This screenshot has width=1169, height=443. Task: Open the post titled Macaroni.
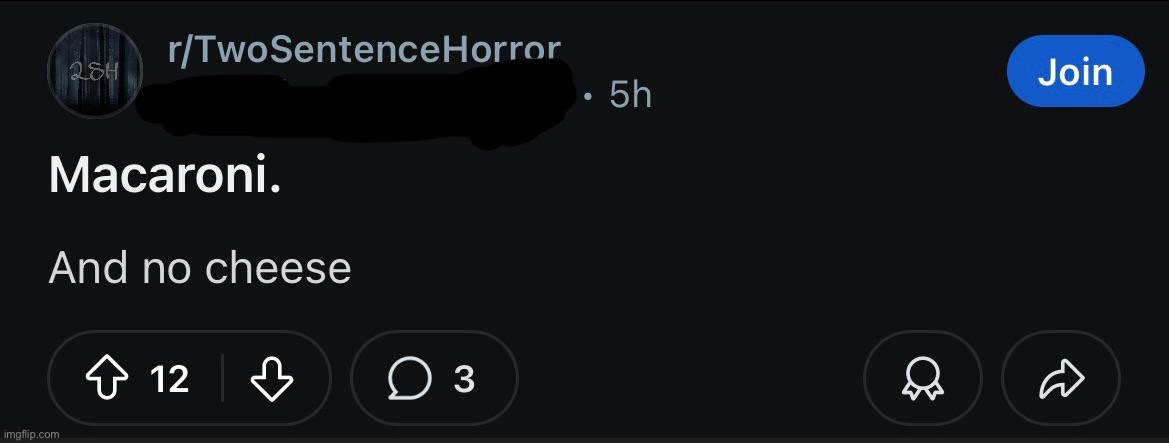[165, 177]
